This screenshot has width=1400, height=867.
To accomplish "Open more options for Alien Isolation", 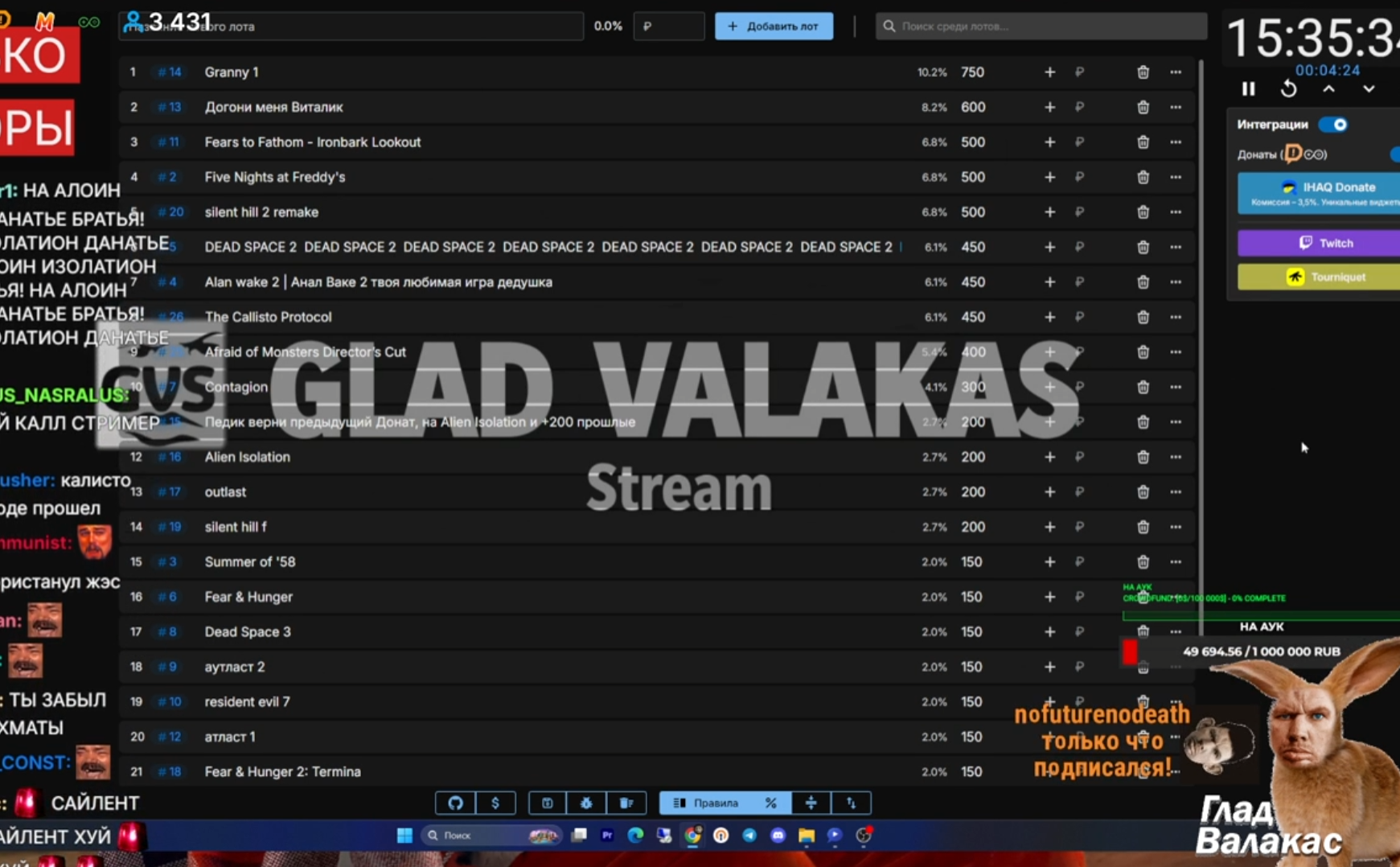I will pyautogui.click(x=1176, y=457).
